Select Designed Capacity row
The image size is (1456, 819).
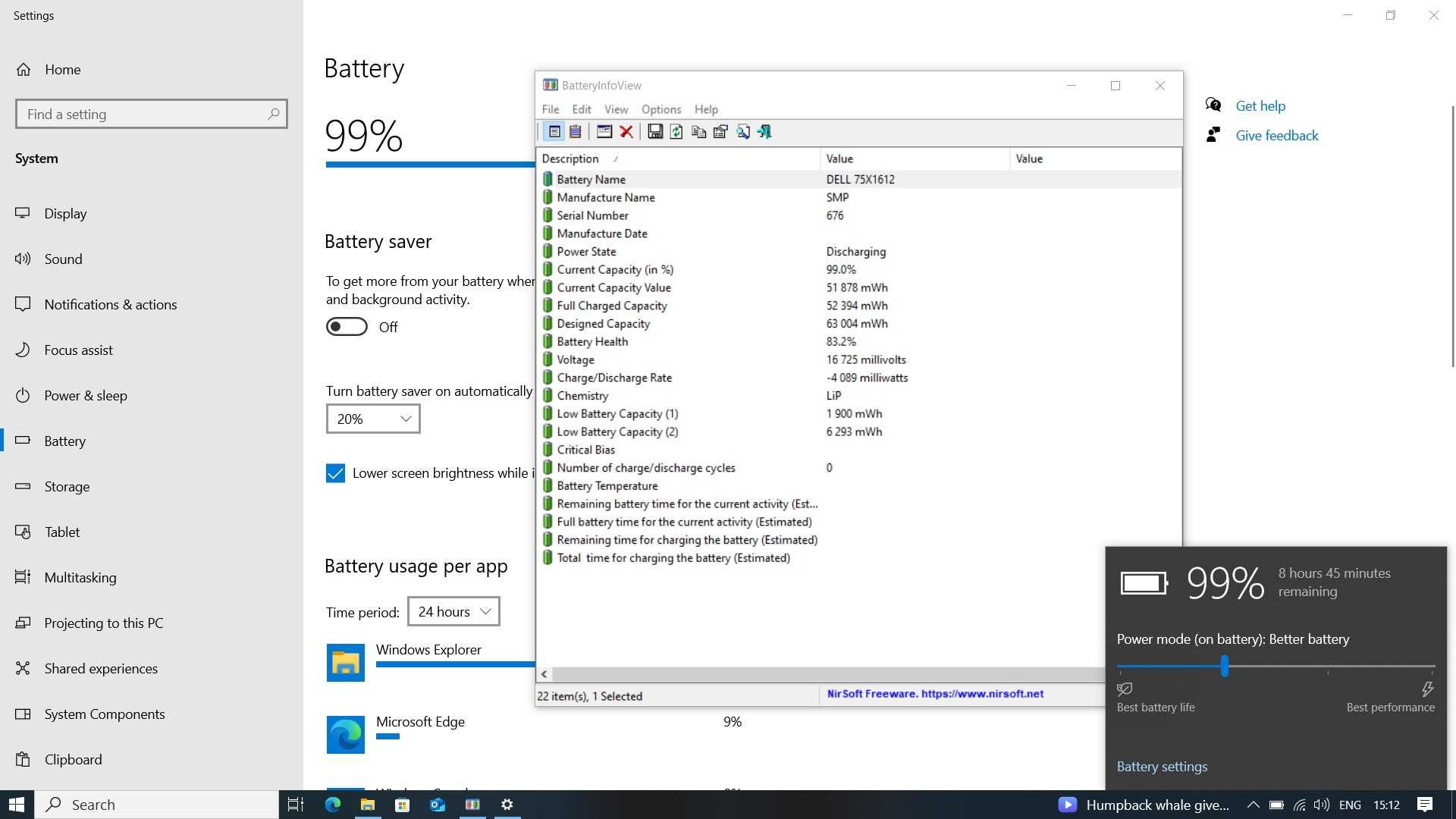tap(858, 324)
